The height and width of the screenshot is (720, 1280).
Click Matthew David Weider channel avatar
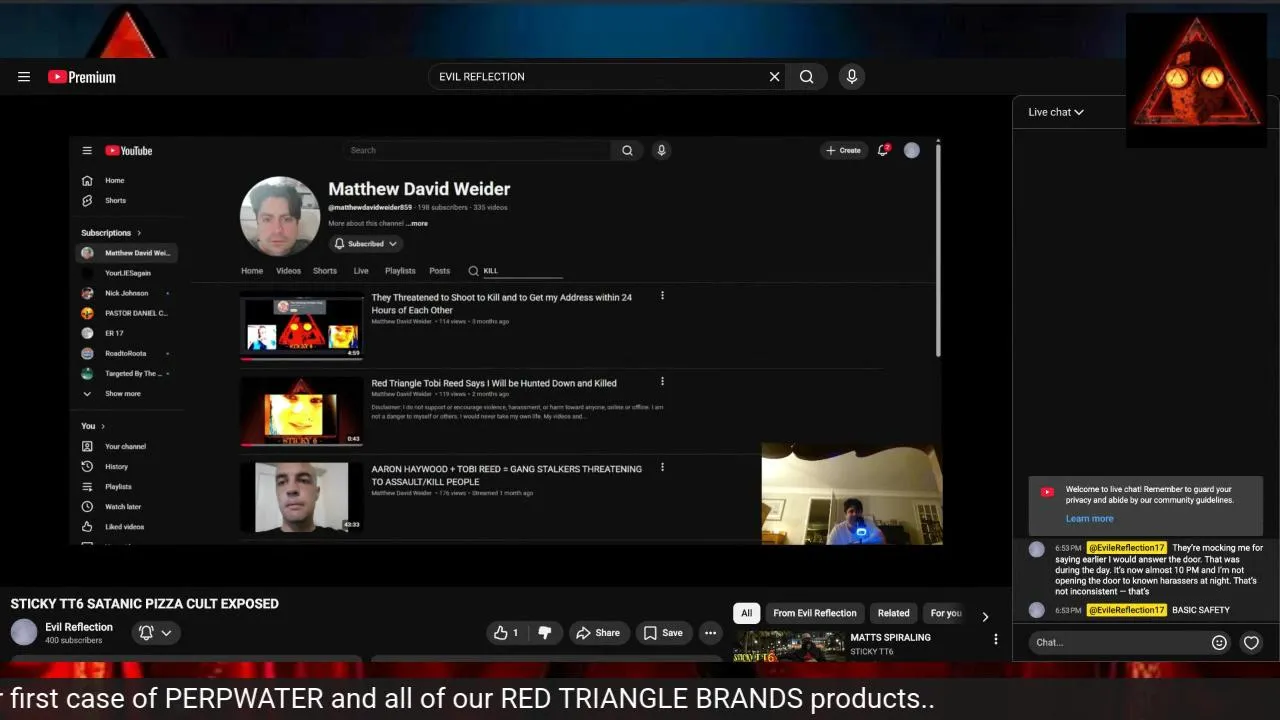tap(280, 216)
